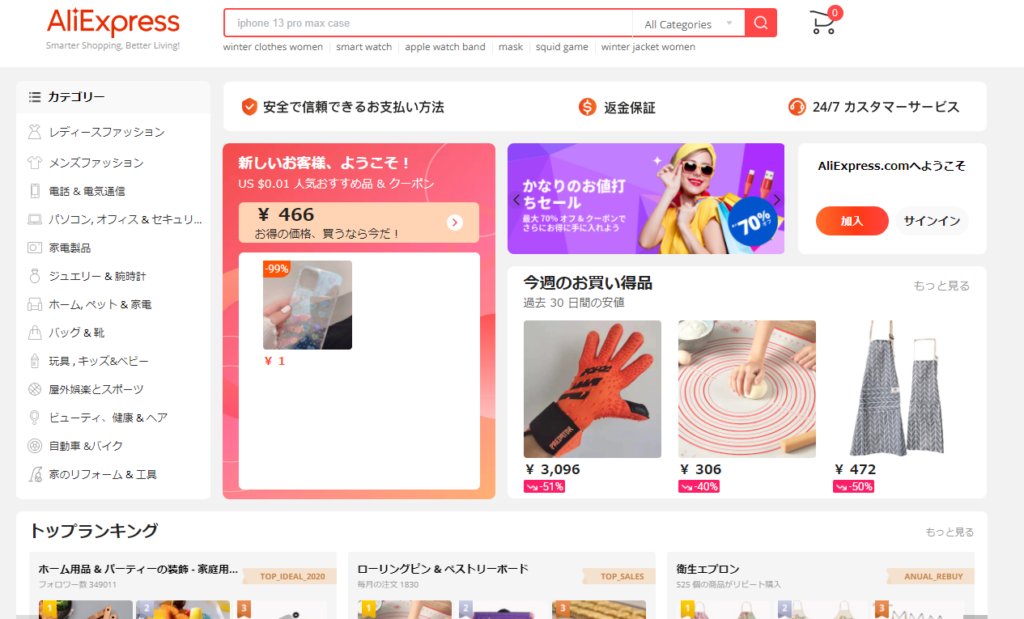Click the secure payment shield icon
This screenshot has width=1024, height=619.
tap(249, 107)
